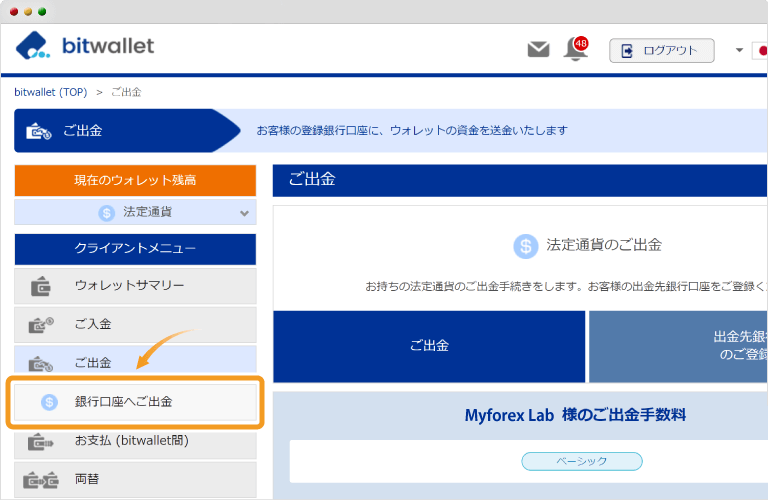Click the 出金先銀行のご登録 button
The height and width of the screenshot is (500, 768).
(x=678, y=346)
